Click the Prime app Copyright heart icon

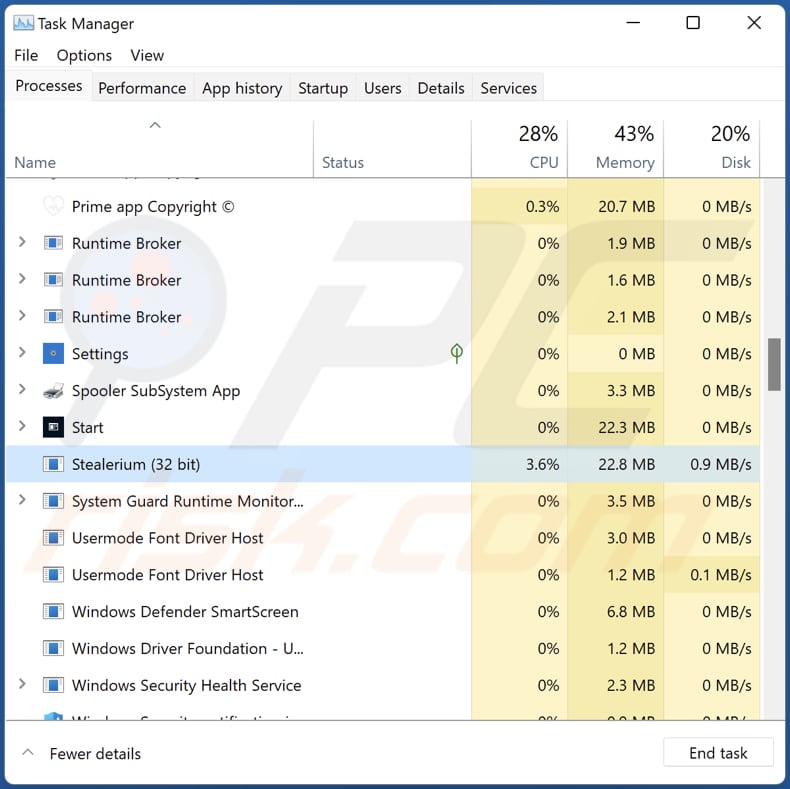(53, 206)
